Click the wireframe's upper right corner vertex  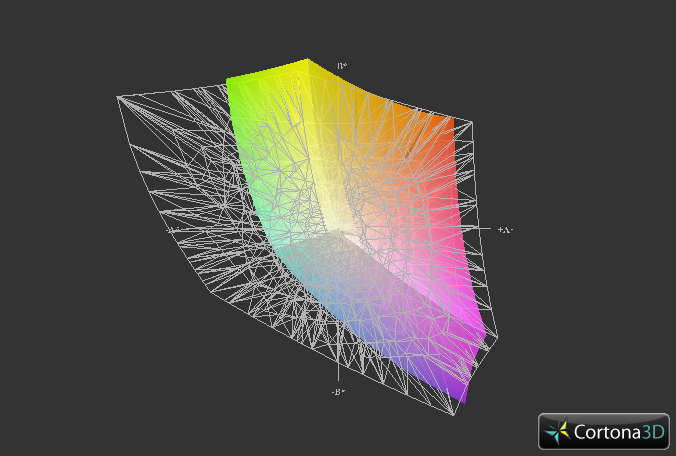click(471, 126)
